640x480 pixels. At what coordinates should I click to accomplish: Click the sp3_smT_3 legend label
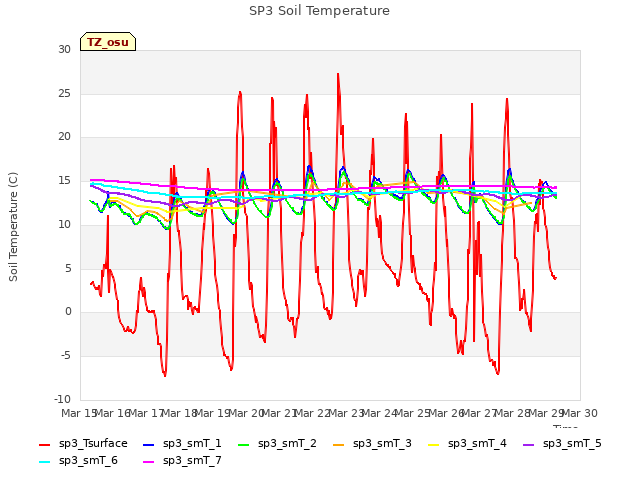point(382,443)
